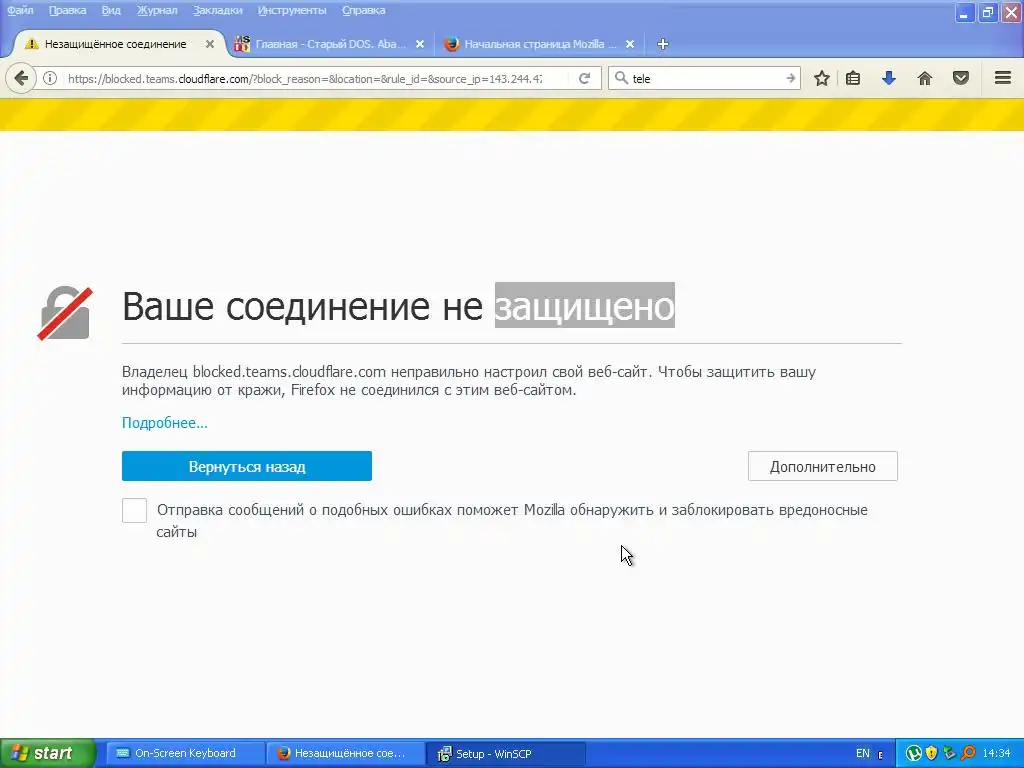Open the Журнал menu

coord(157,10)
